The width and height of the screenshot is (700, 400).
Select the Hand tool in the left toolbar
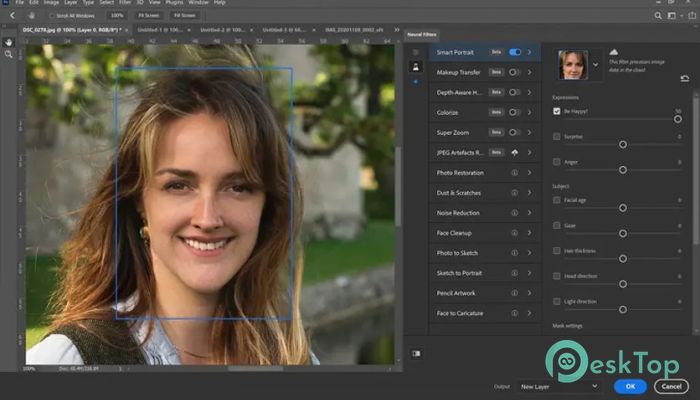tap(8, 42)
